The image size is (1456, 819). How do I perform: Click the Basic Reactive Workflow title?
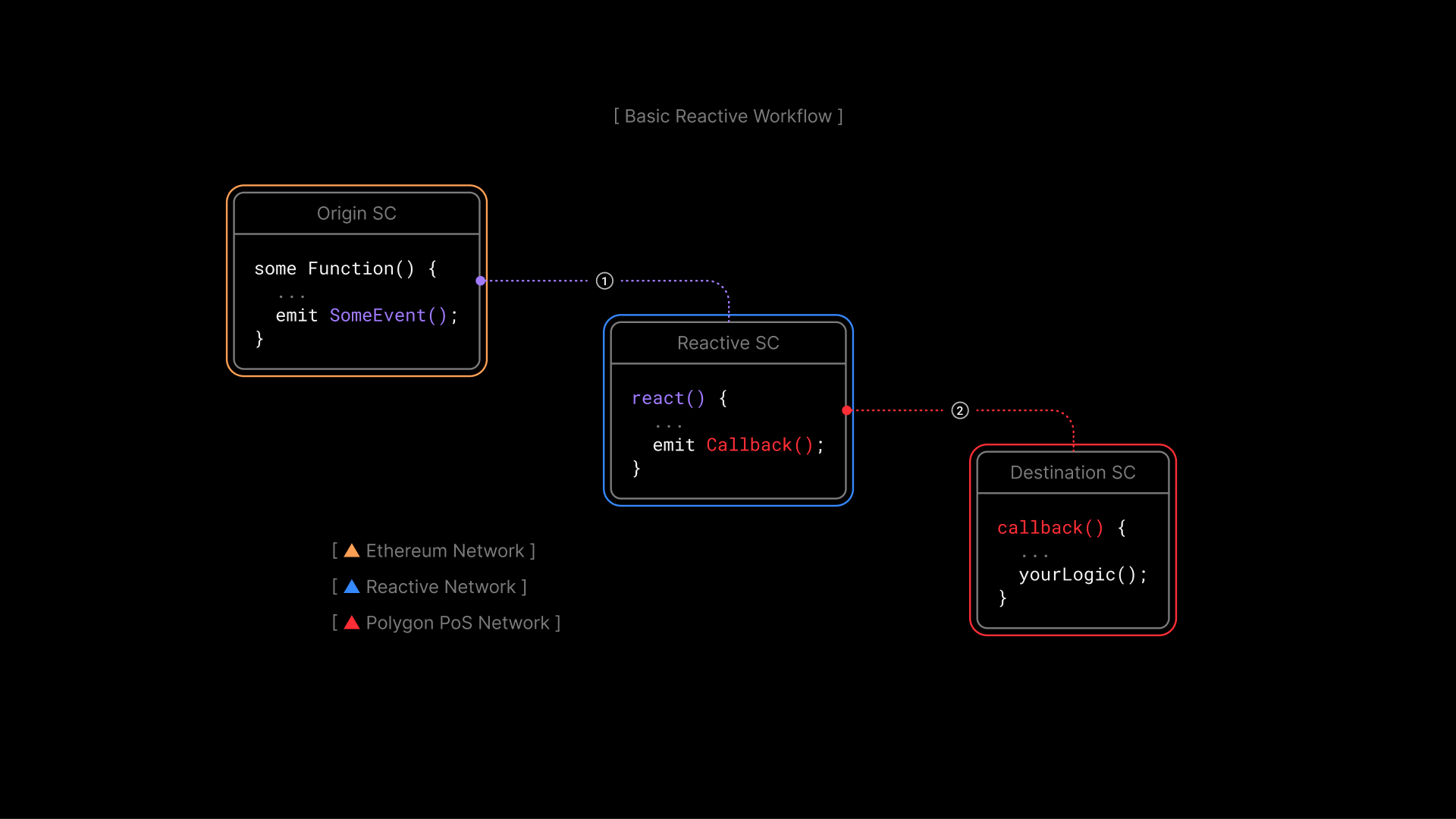point(728,116)
